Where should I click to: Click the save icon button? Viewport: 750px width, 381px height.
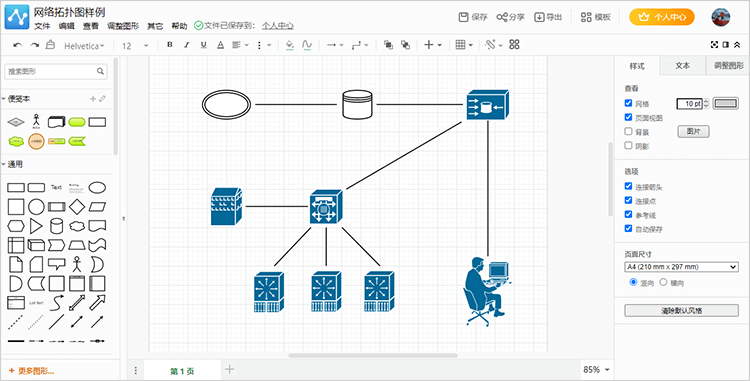click(473, 17)
